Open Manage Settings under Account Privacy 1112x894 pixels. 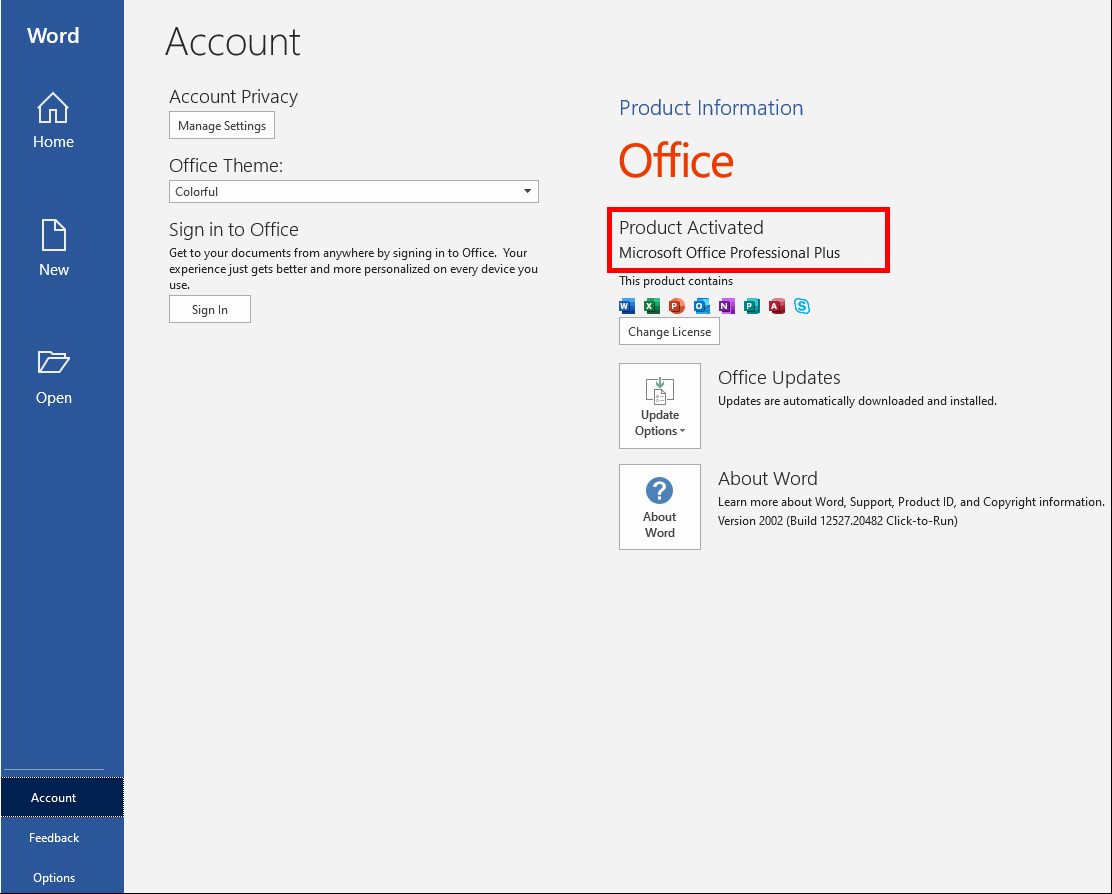pos(221,125)
